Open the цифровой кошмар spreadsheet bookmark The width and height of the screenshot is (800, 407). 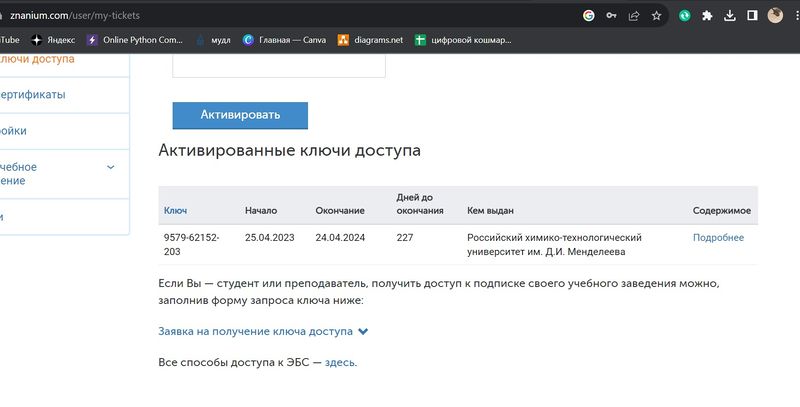click(464, 40)
